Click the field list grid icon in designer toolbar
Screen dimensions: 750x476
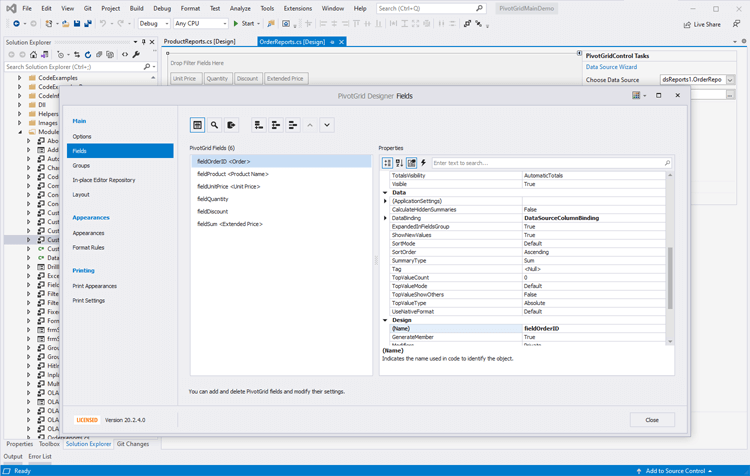[198, 125]
